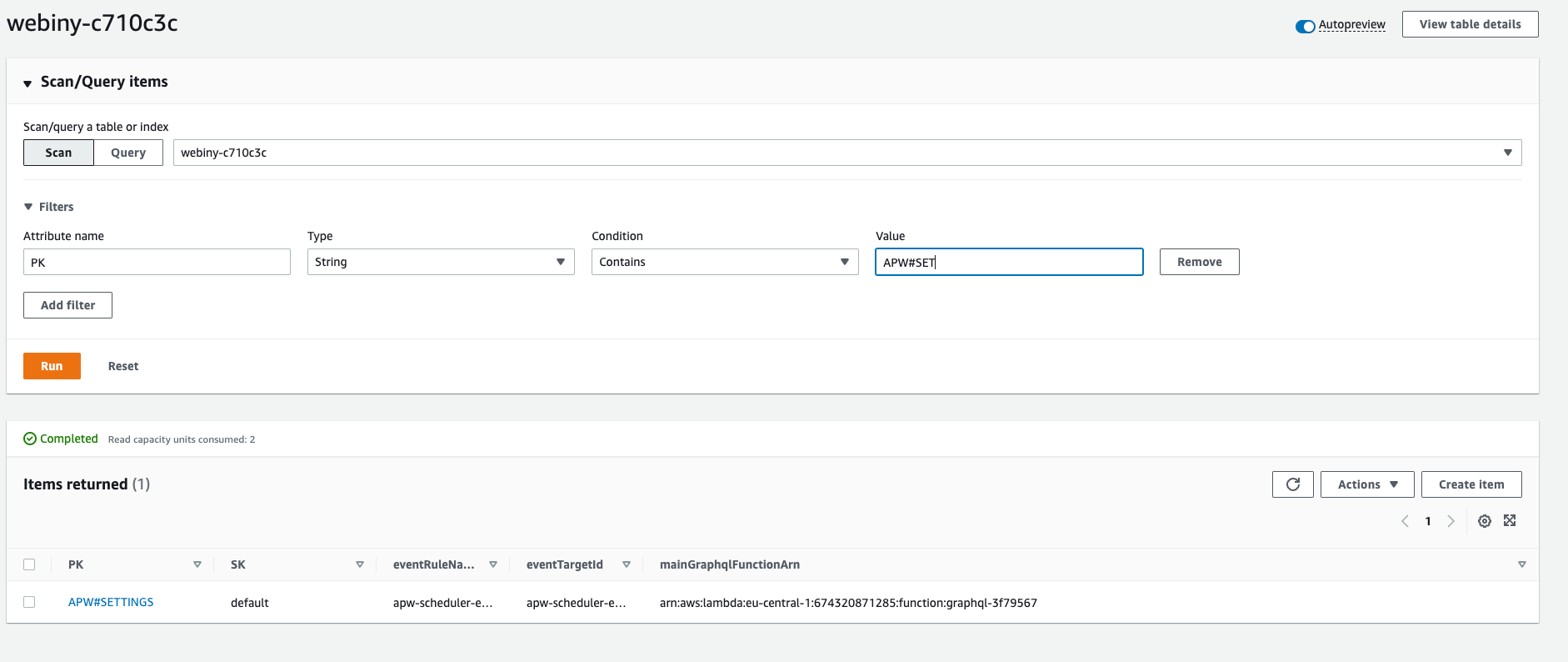
Task: Click the refresh items icon button
Action: [x=1292, y=484]
